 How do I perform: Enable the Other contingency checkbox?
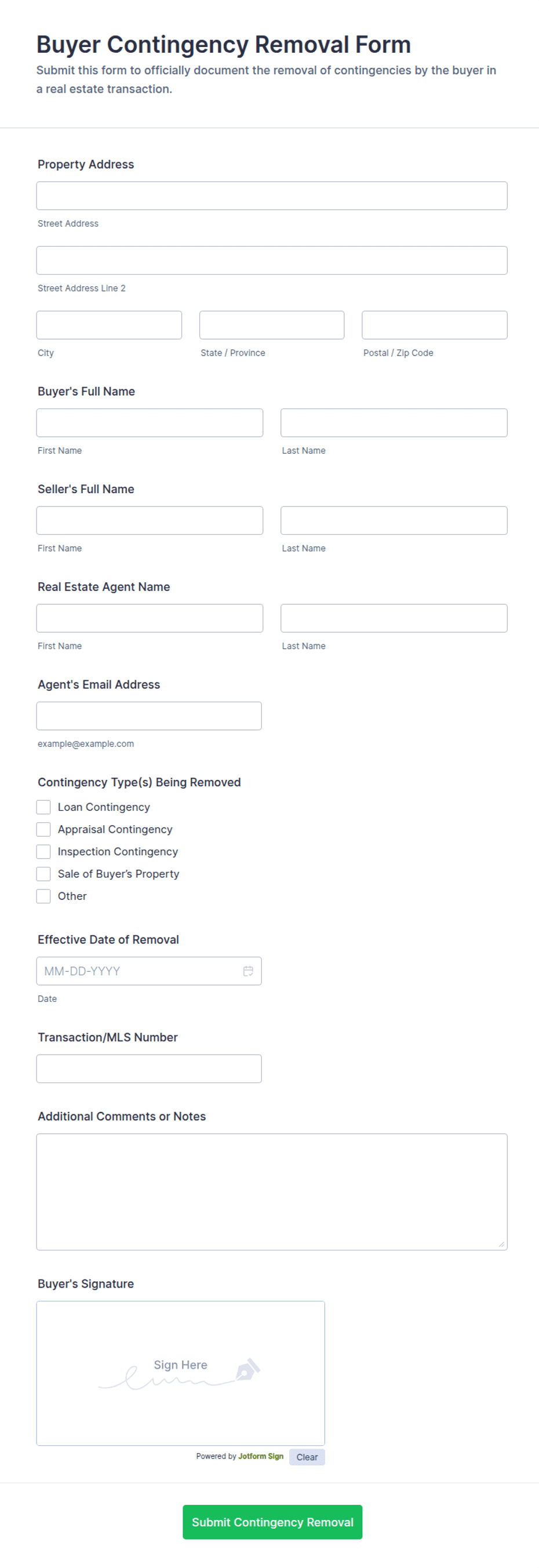point(43,896)
